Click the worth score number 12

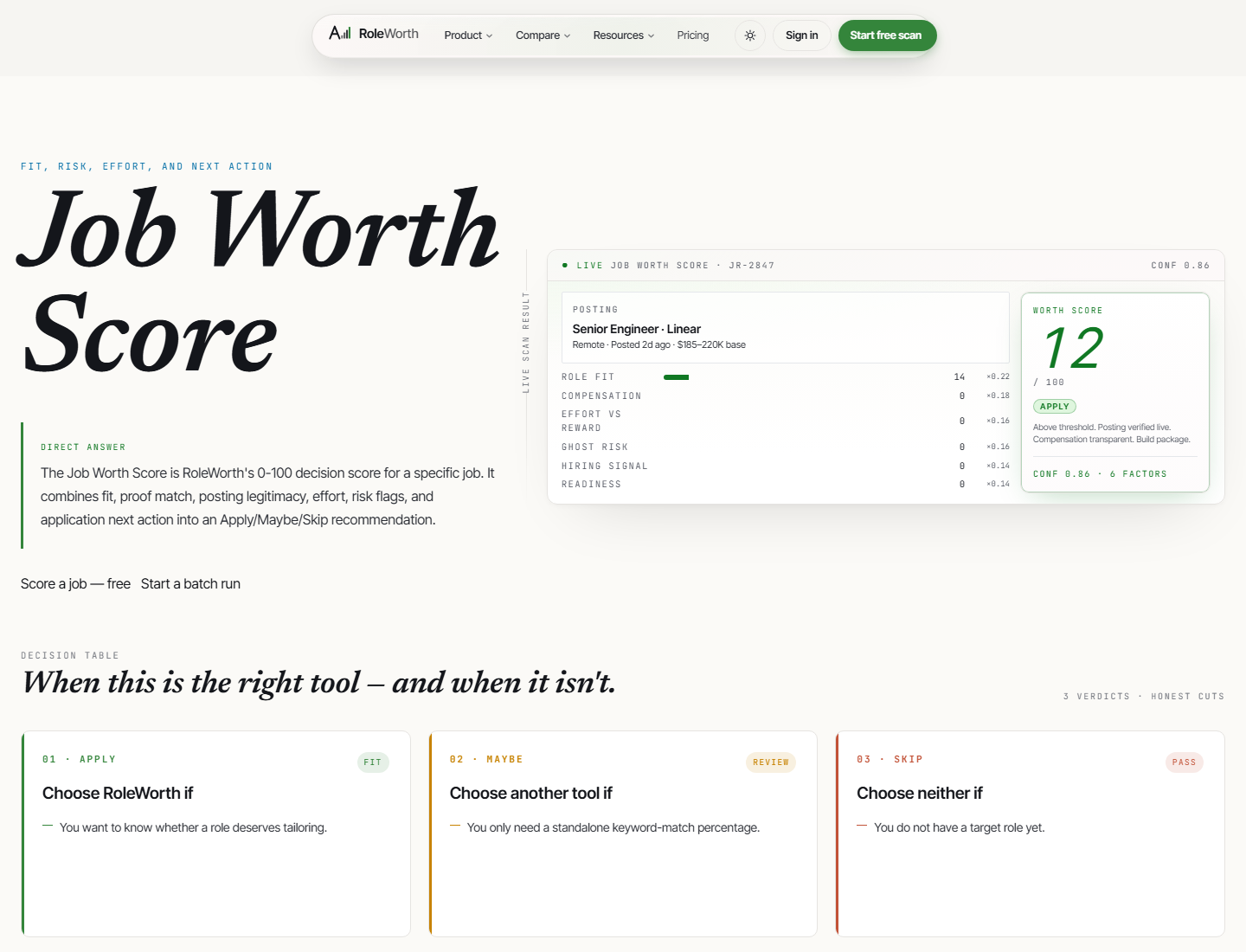tap(1073, 349)
